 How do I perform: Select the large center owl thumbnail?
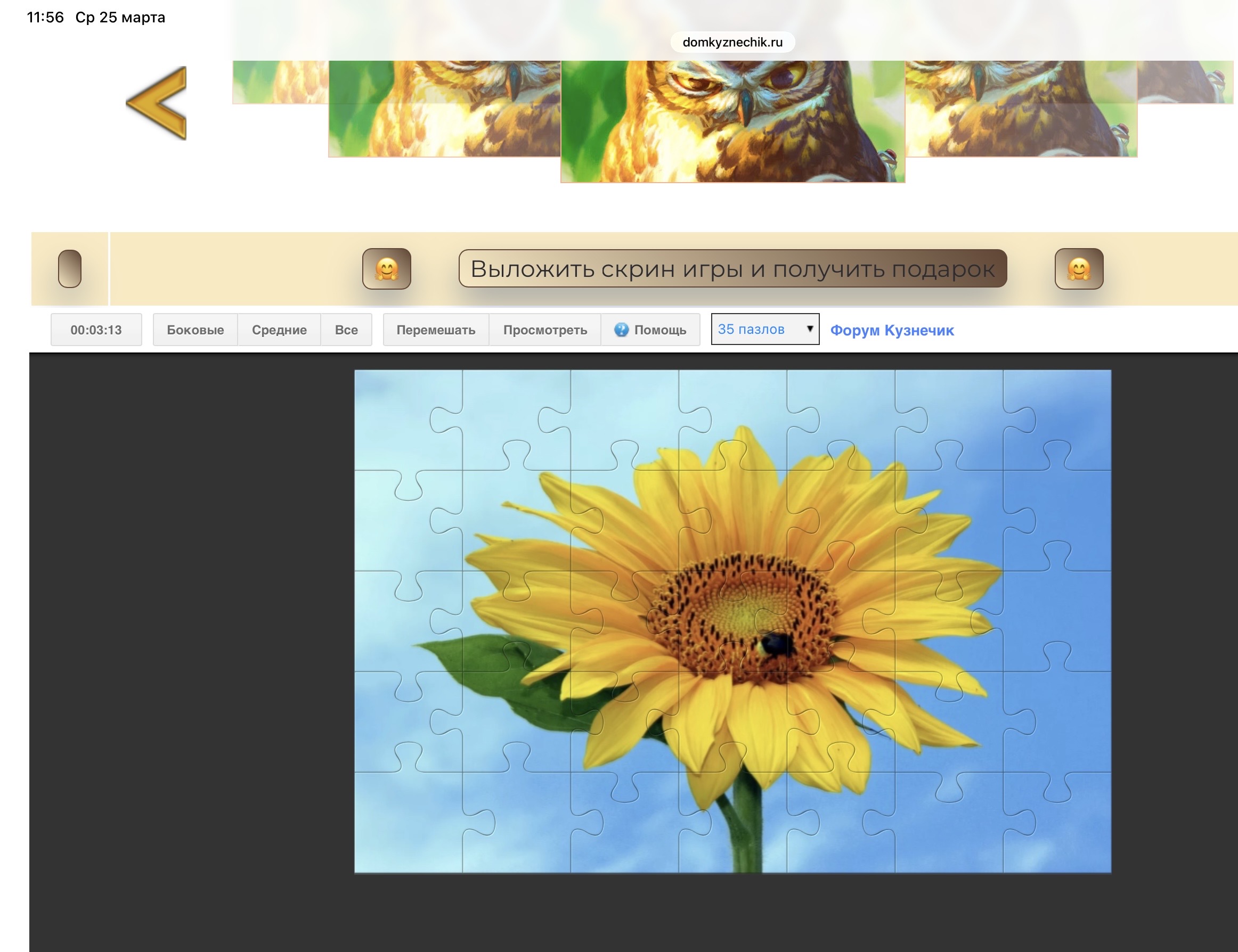click(732, 121)
